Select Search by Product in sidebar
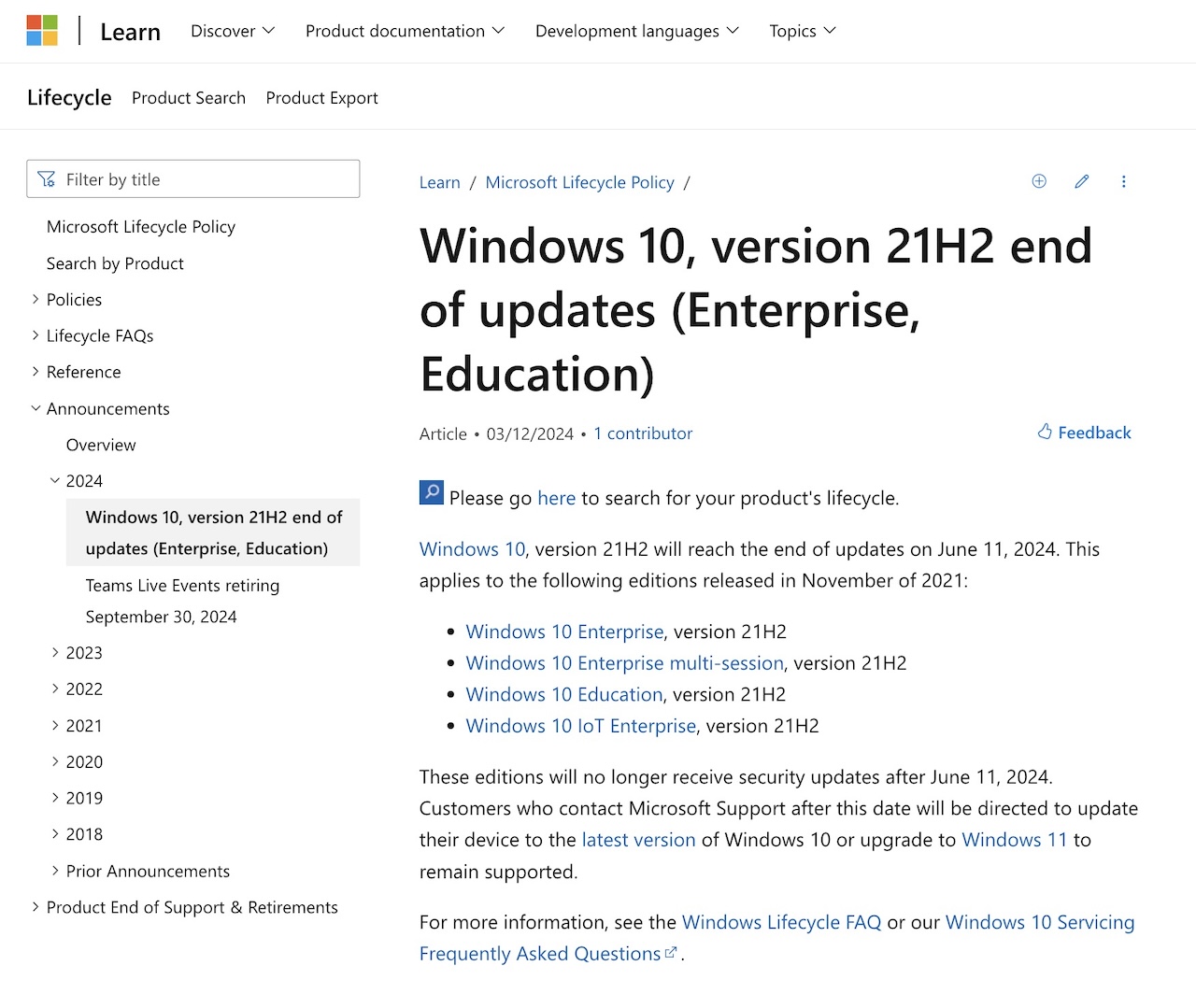 coord(115,263)
